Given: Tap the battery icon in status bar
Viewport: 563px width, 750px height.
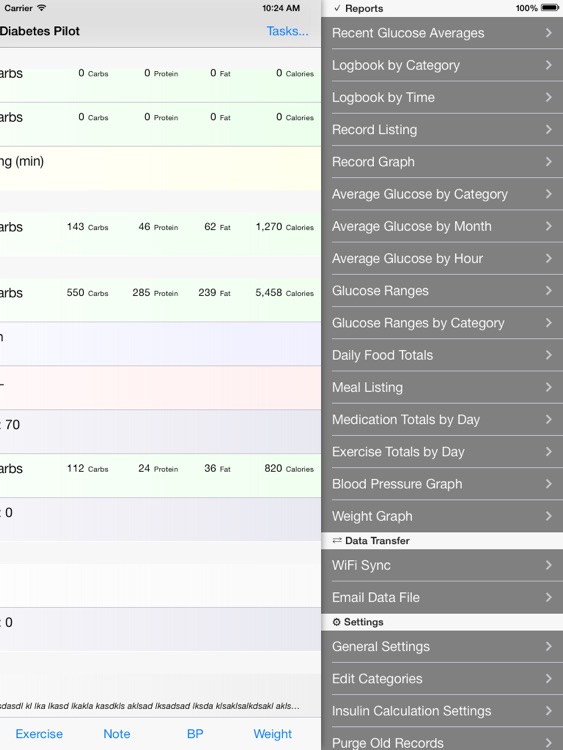Looking at the screenshot, I should (x=550, y=8).
